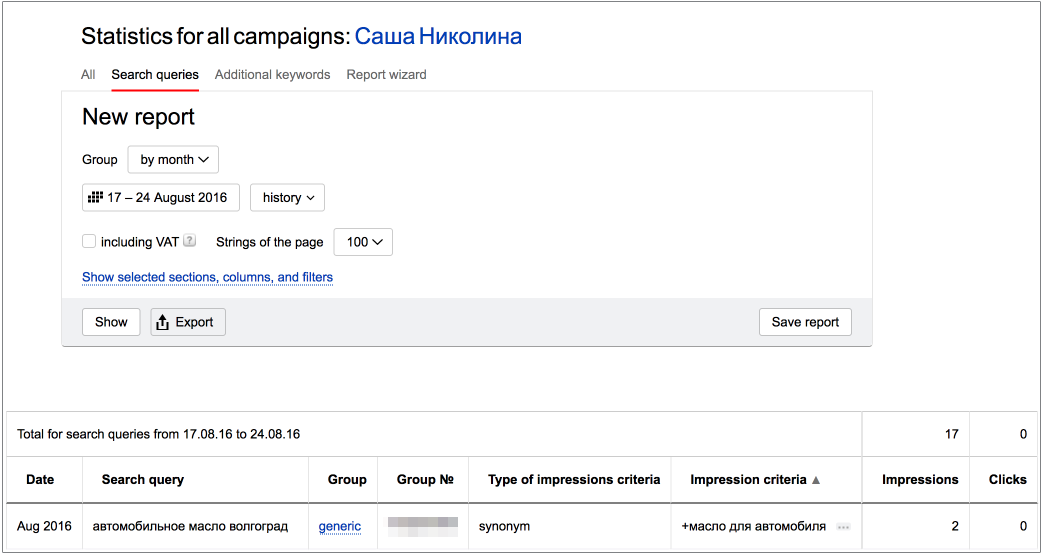Open the Group by month dropdown

(173, 160)
